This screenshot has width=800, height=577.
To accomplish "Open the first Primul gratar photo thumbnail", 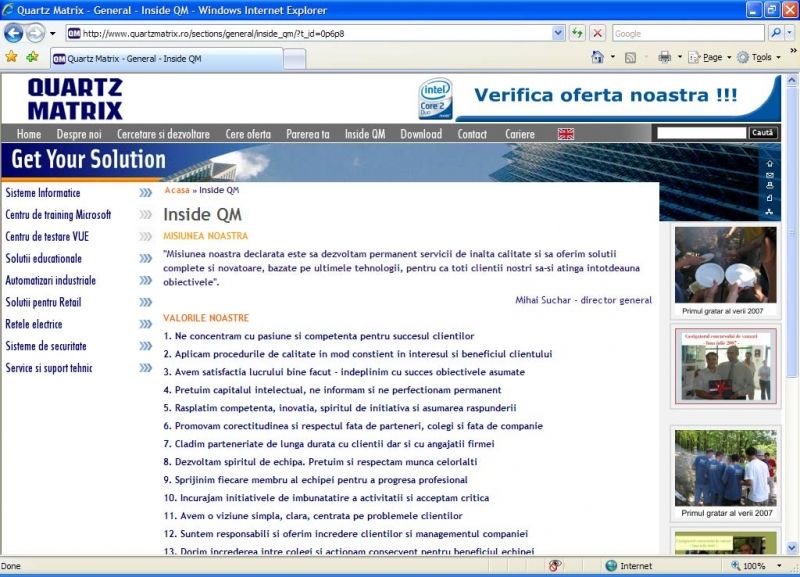I will coord(725,265).
